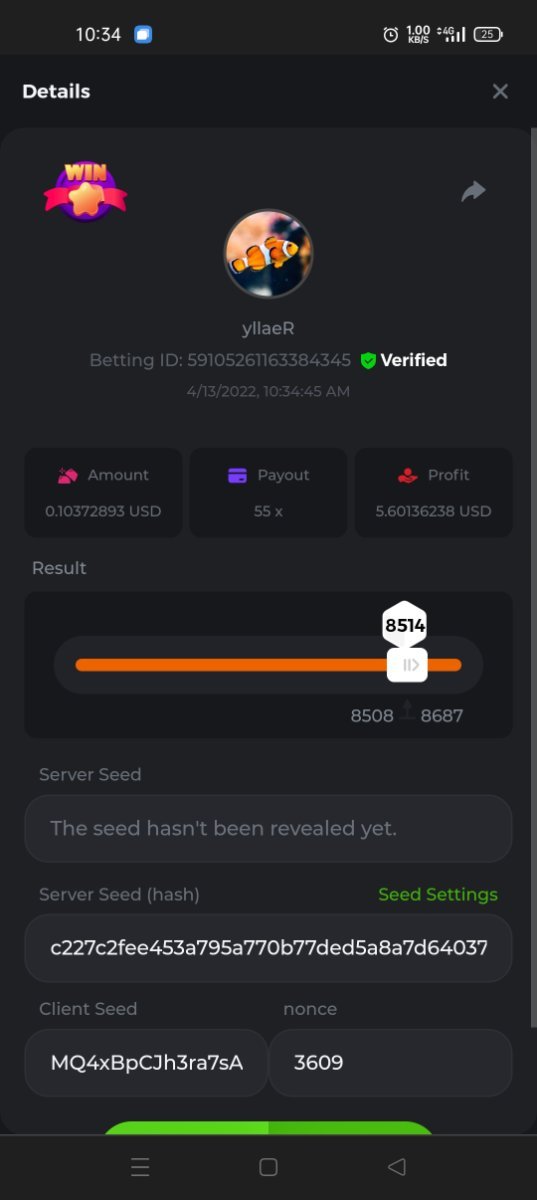
Task: Tap the green button at bottom
Action: (268, 1128)
